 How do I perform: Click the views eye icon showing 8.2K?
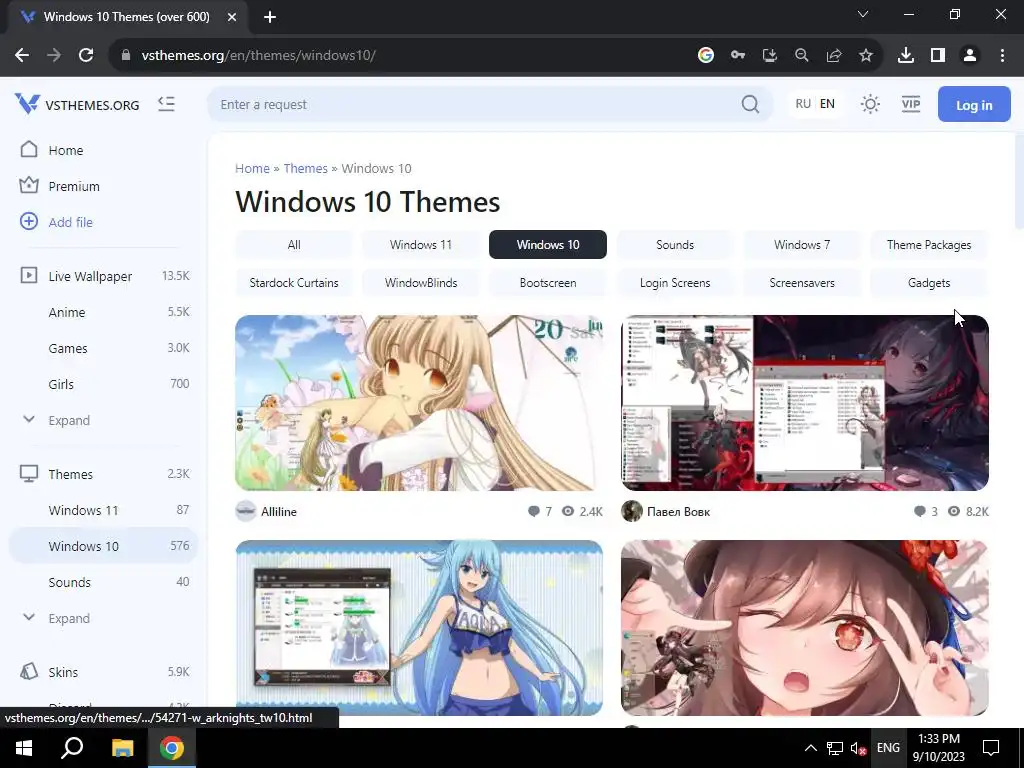[954, 511]
